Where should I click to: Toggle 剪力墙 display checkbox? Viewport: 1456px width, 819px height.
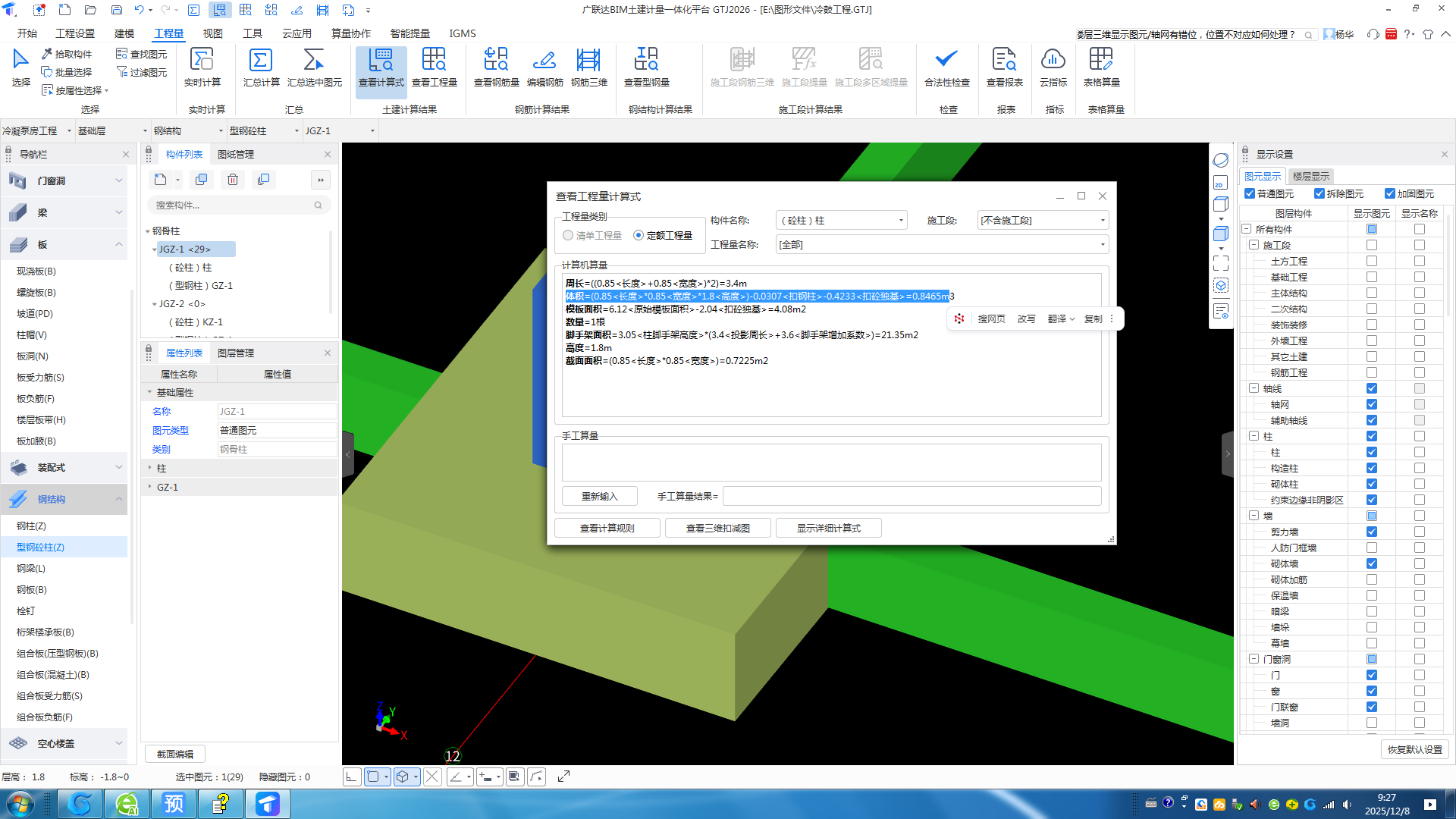1371,532
